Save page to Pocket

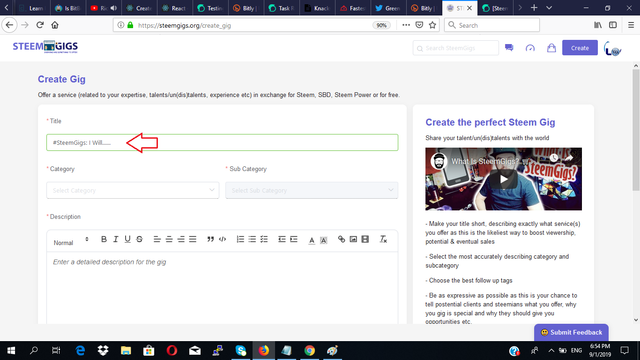coord(419,25)
